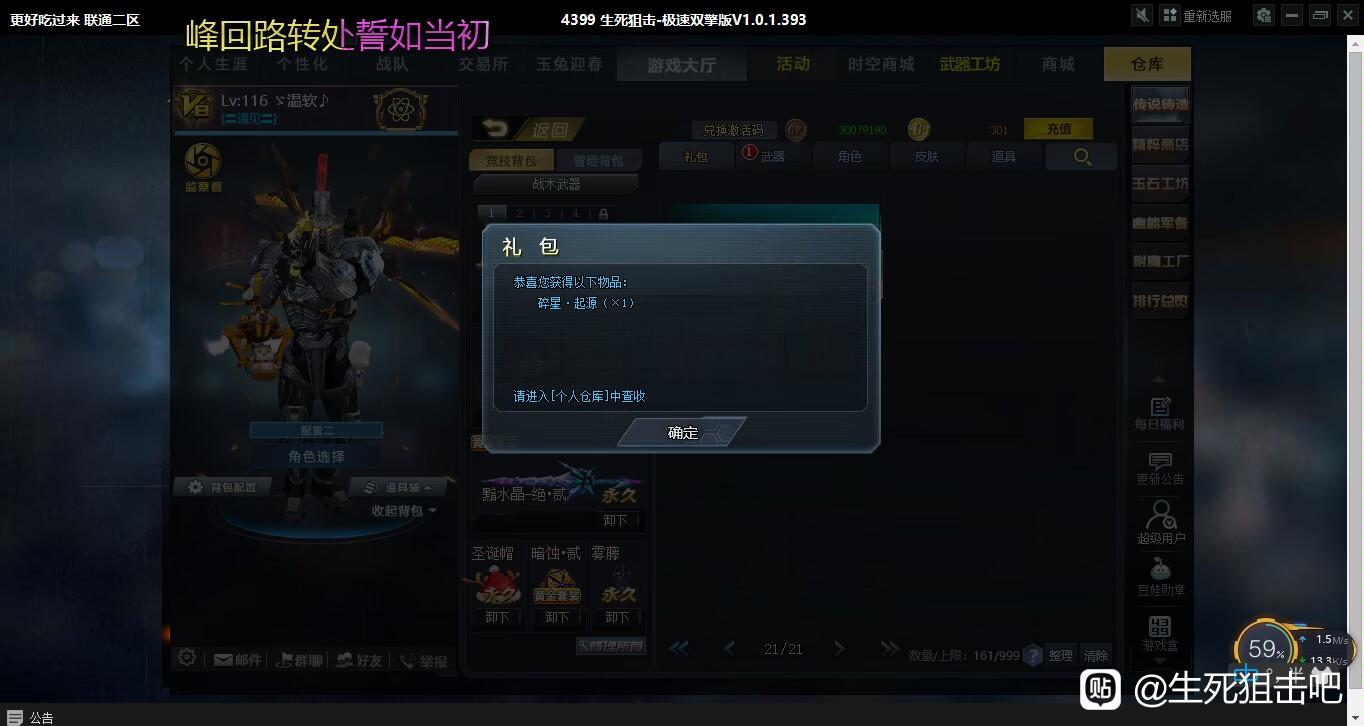Switch to the 仓库 warehouse tab
Image resolution: width=1364 pixels, height=726 pixels.
coord(1147,64)
